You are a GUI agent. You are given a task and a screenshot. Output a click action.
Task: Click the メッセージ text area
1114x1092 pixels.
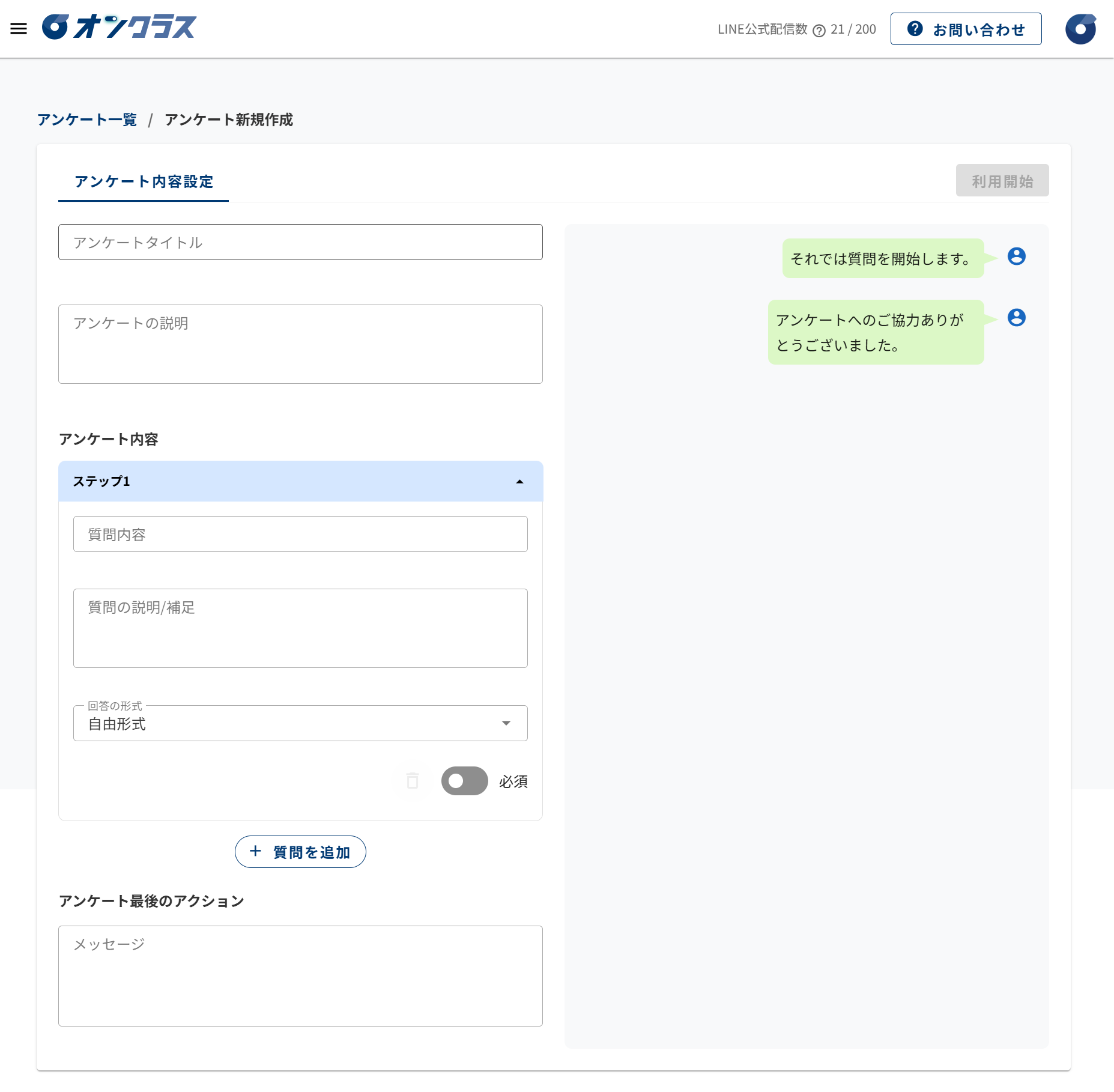(x=300, y=976)
